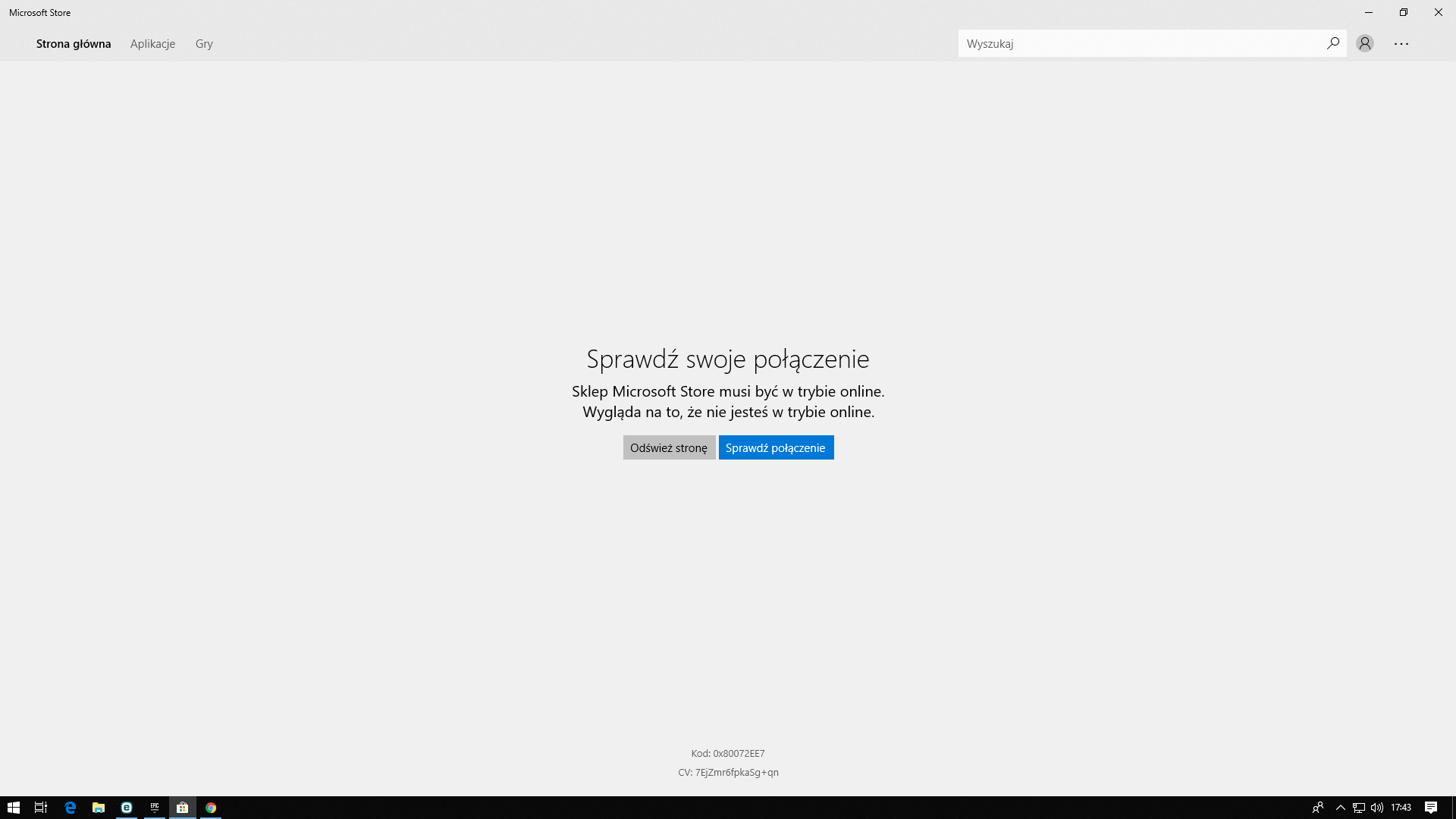Switch to the Gry tab

point(204,43)
